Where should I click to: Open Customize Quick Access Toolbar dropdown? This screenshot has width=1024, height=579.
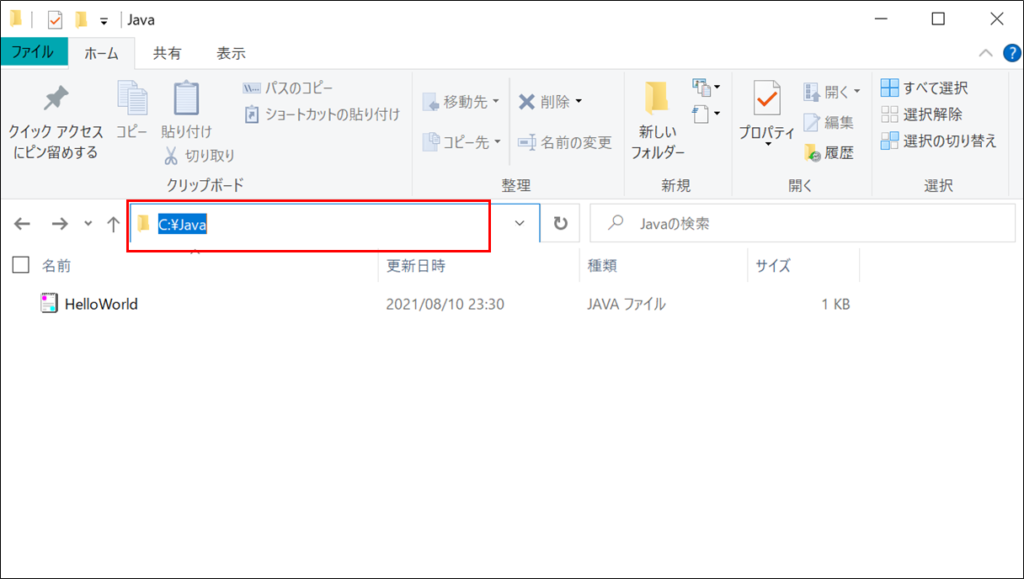pyautogui.click(x=104, y=22)
